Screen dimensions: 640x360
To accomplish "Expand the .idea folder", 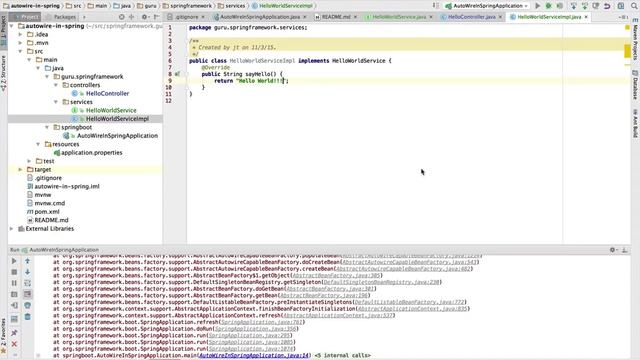I will pos(20,34).
